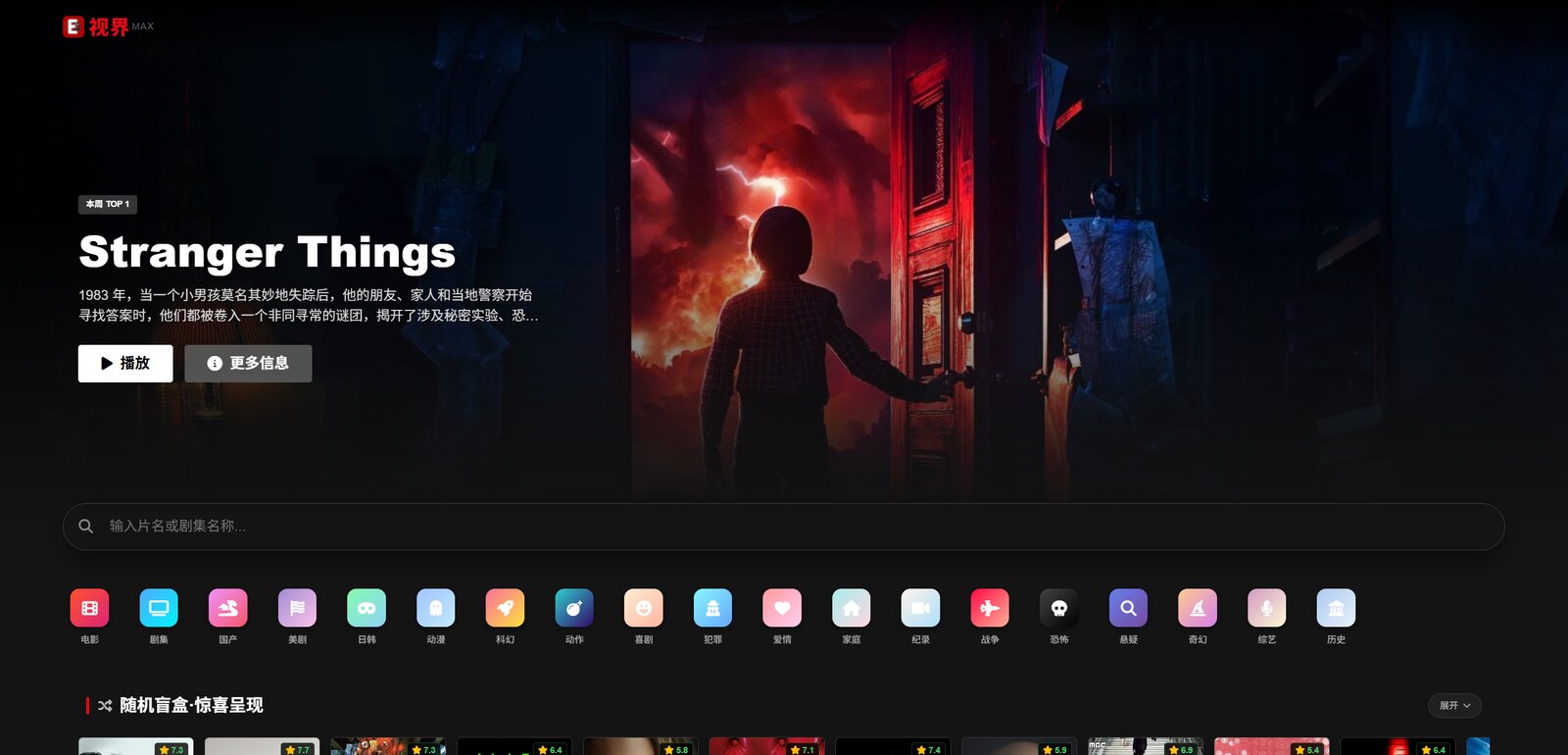Open the poster rated 7.1
The image size is (1568, 755).
766,747
